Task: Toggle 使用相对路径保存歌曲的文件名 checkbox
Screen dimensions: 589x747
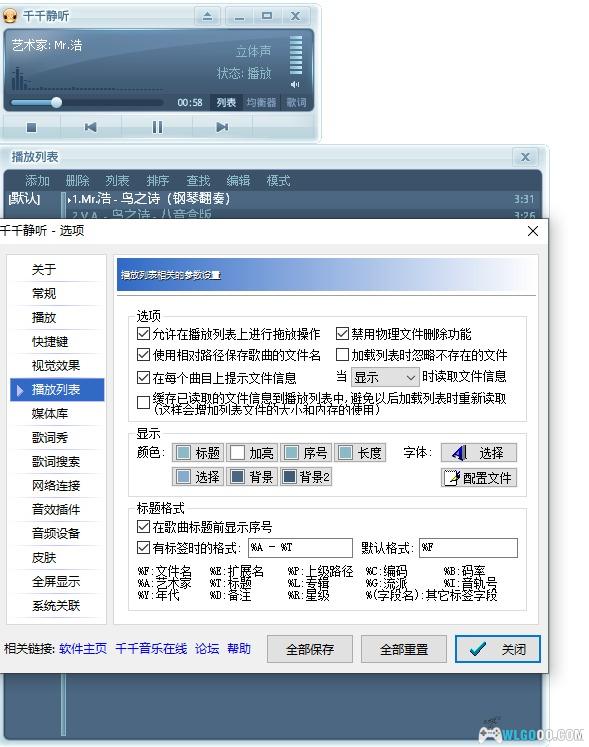Action: point(143,354)
